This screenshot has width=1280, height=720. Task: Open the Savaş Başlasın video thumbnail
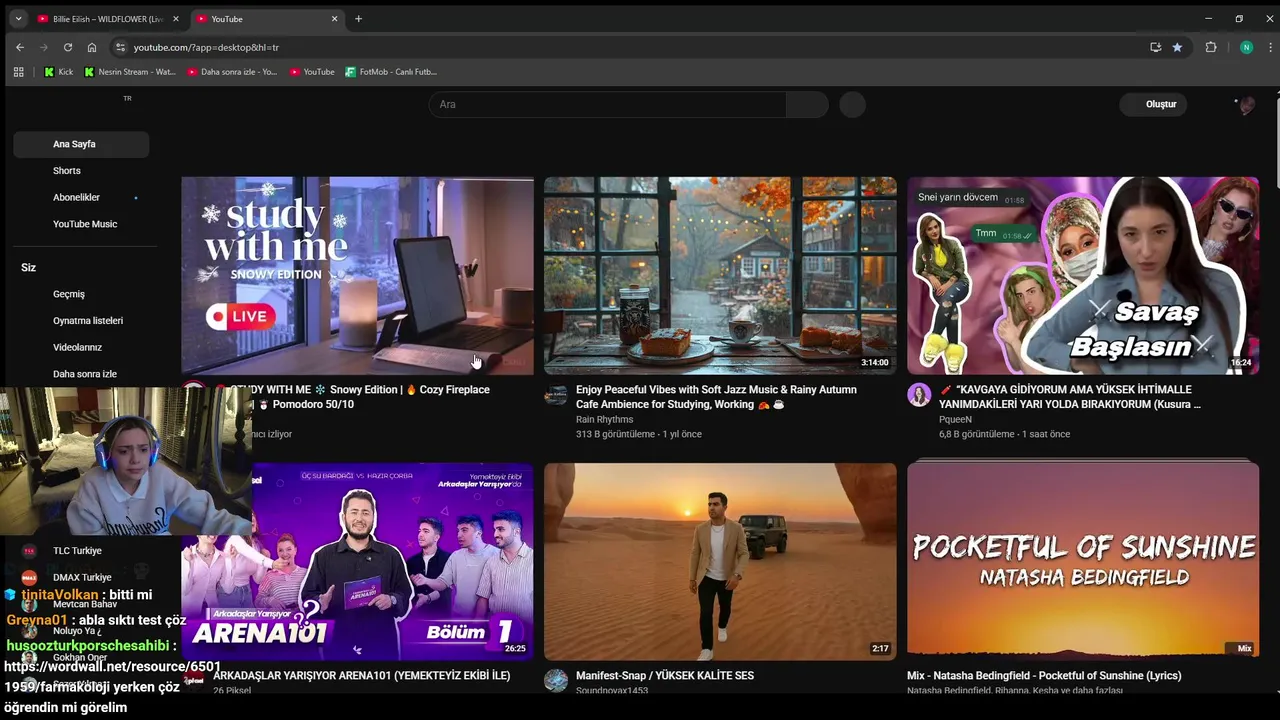[1083, 276]
